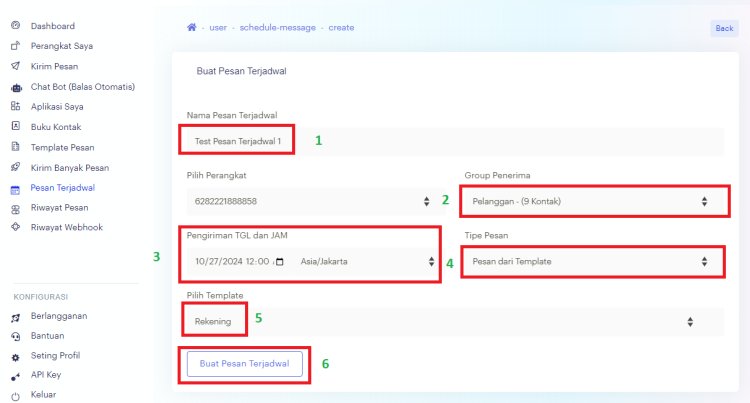
Task: Open Kirim Banyak Pesan menu item
Action: 70,167
